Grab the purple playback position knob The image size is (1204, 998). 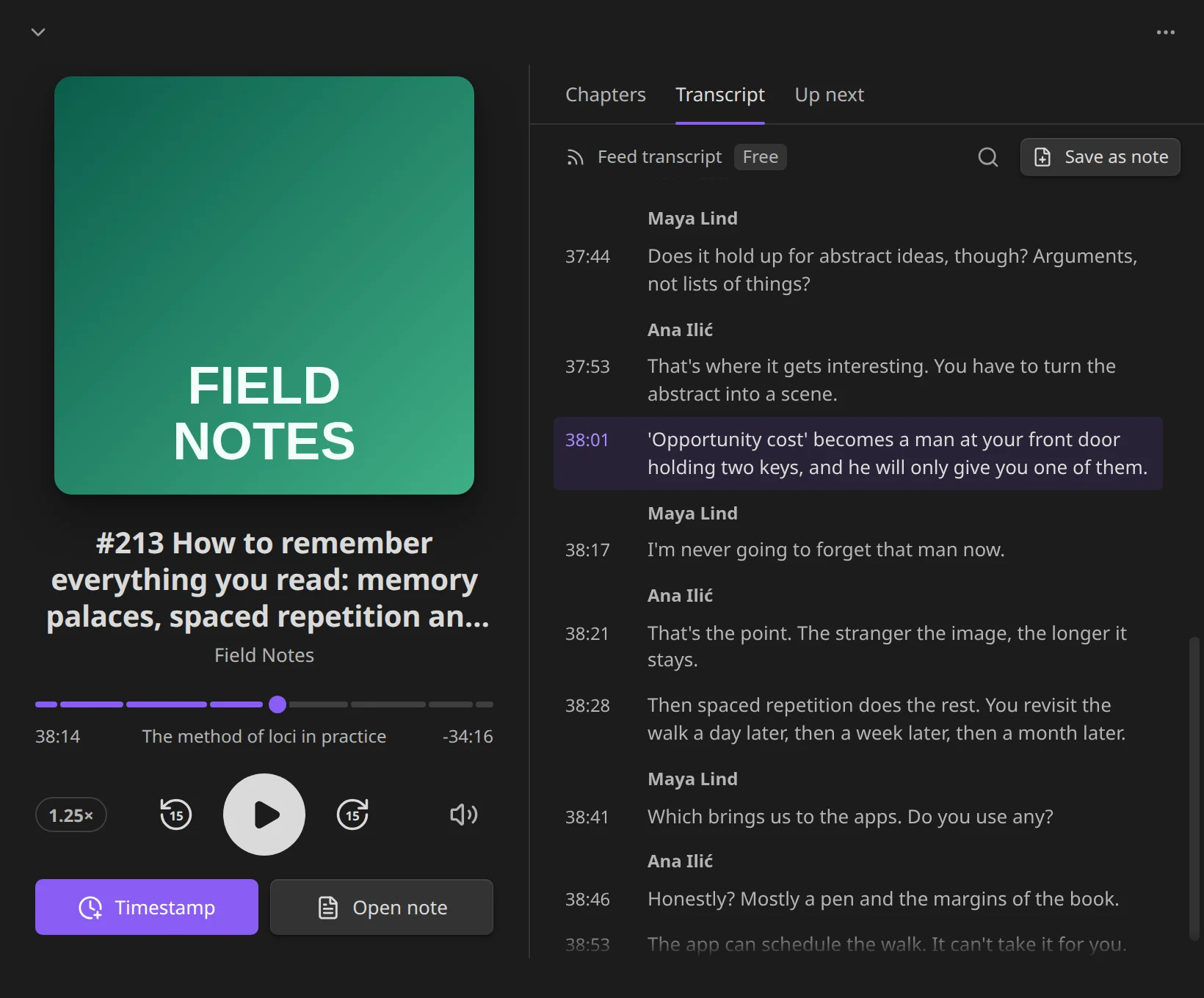[x=278, y=704]
